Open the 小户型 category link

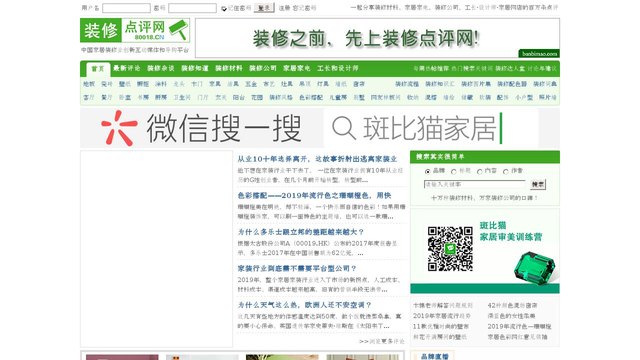(x=524, y=97)
